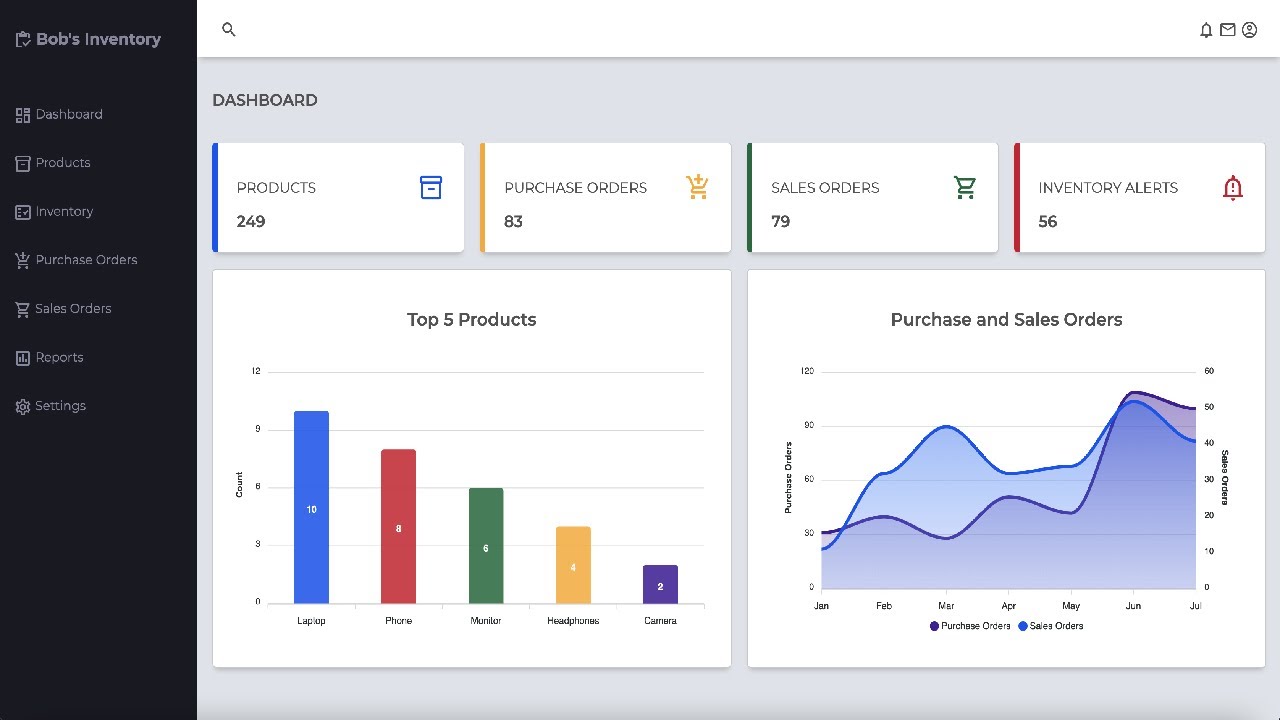The height and width of the screenshot is (720, 1280).
Task: Click the Products card archive box icon
Action: point(431,187)
